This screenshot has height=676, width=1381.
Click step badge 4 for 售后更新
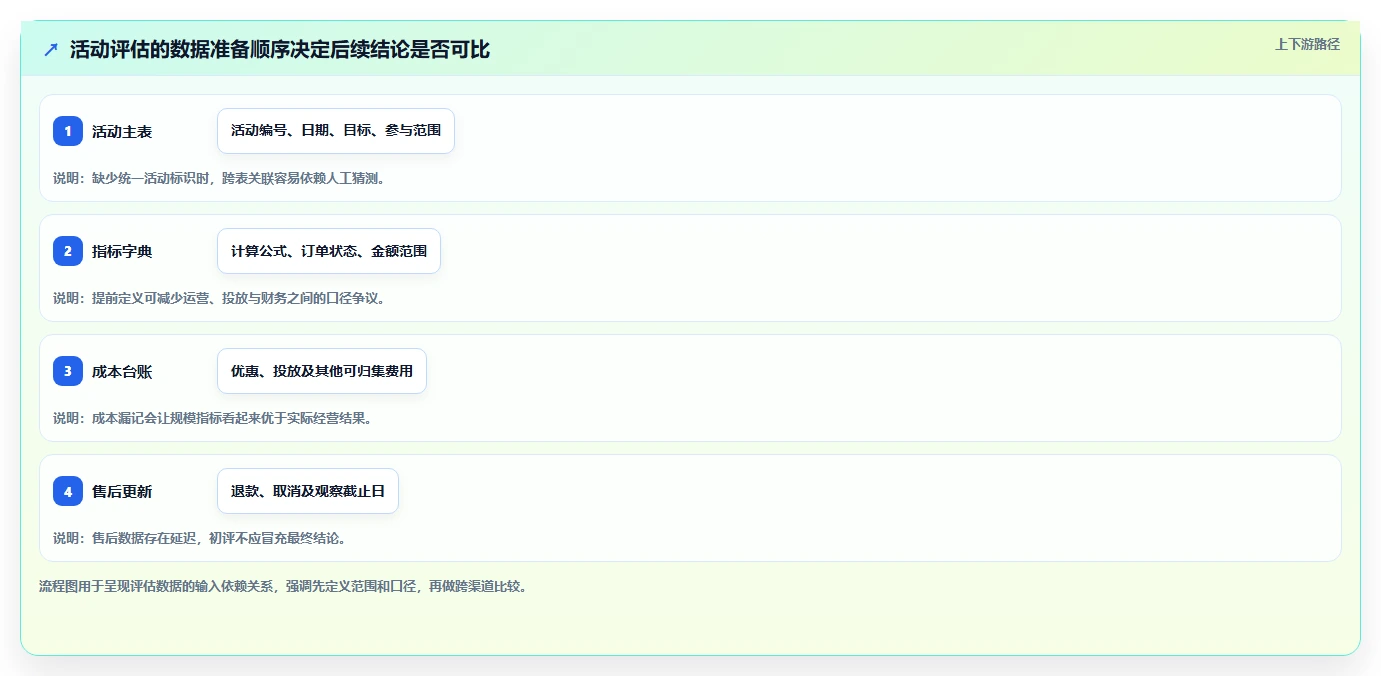tap(68, 491)
